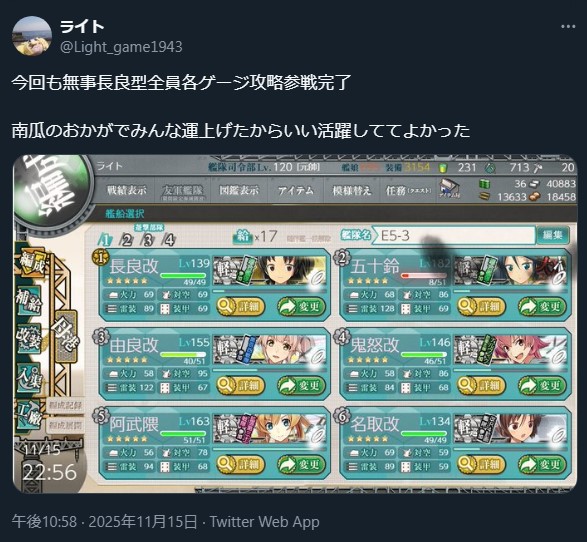Open the 任務 quest menu
587x542 pixels.
[408, 191]
